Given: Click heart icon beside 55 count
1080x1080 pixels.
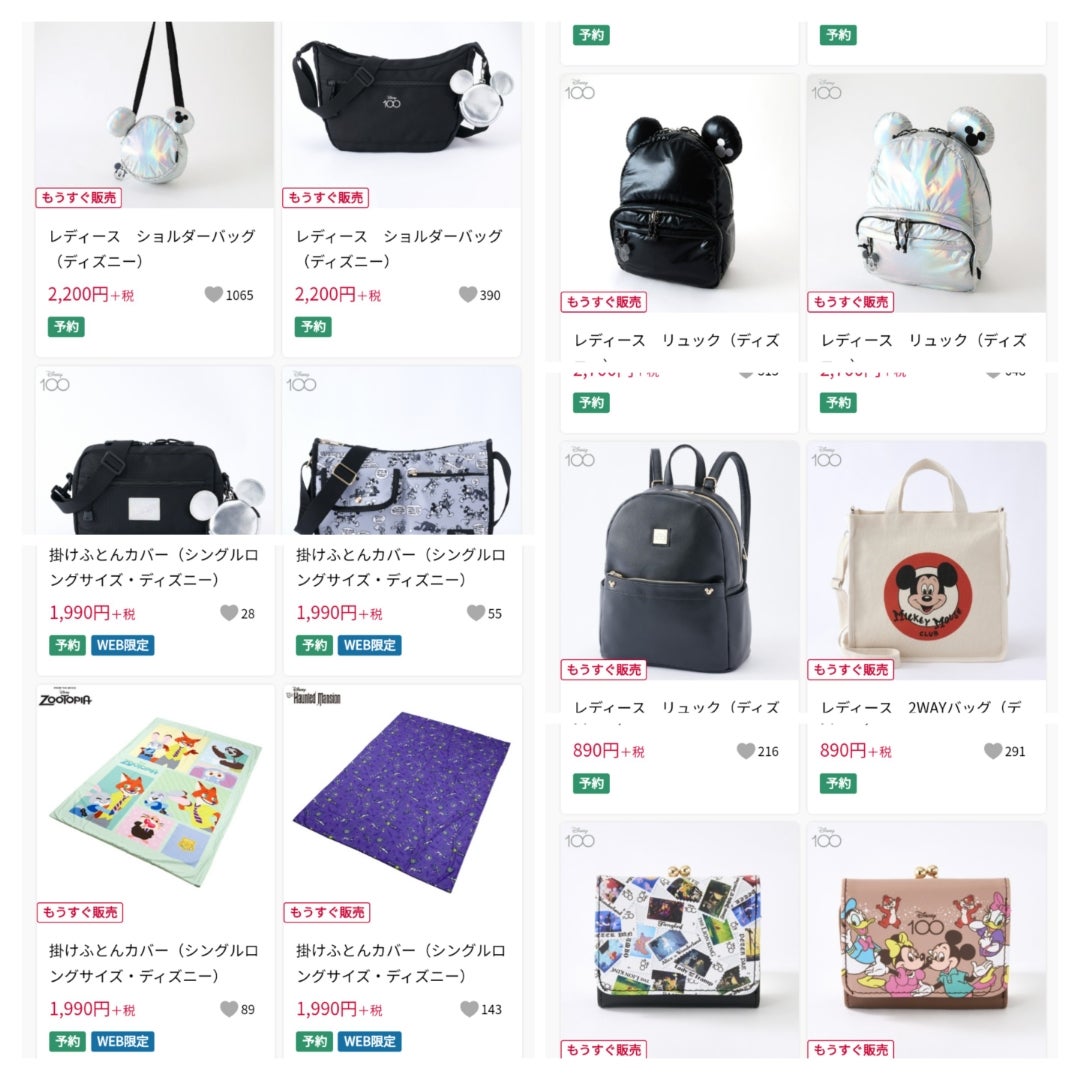Looking at the screenshot, I should click(x=476, y=613).
